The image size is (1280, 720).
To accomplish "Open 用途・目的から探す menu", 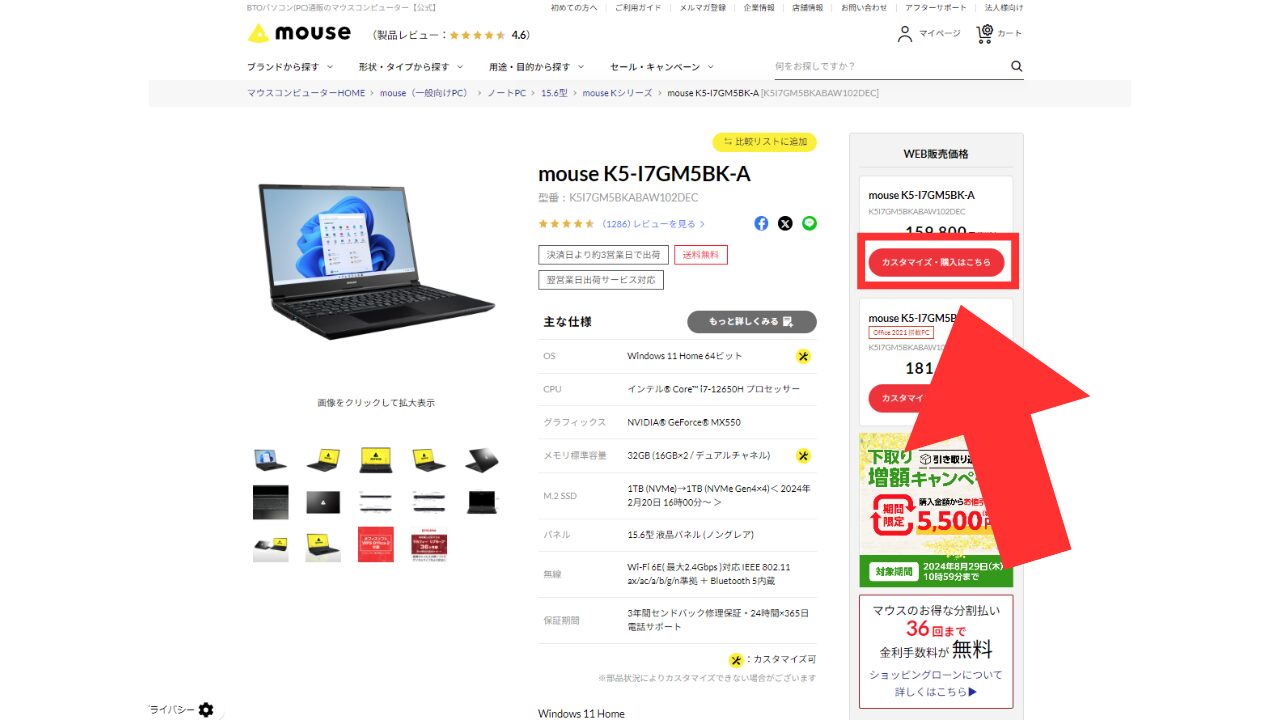I will click(536, 67).
